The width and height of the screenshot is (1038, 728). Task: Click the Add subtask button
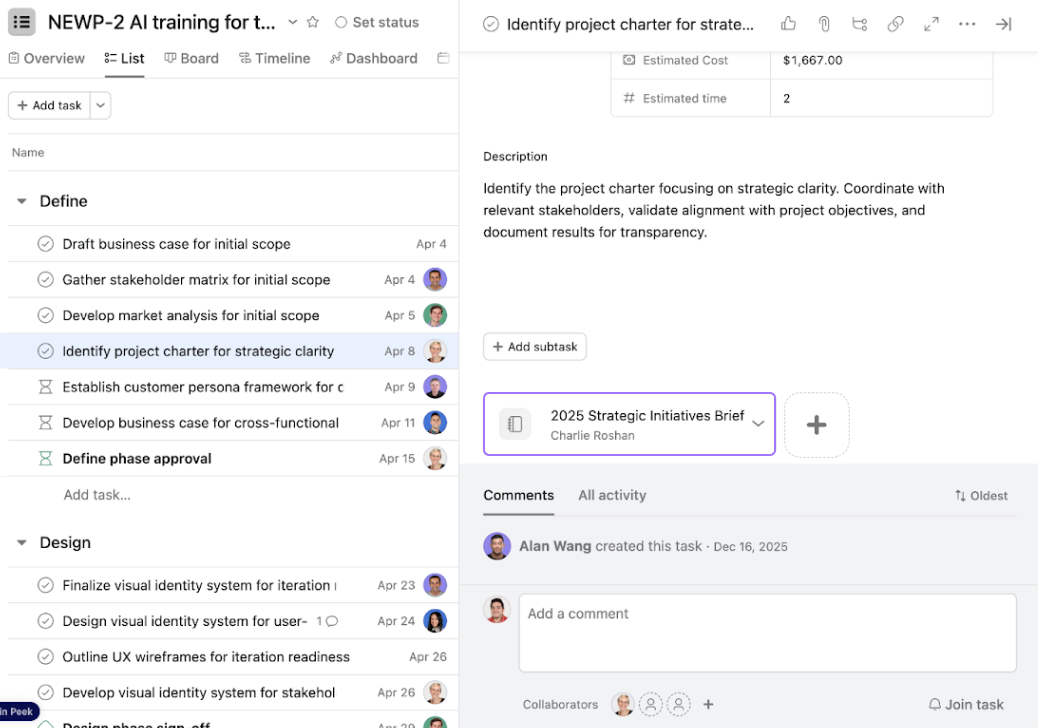tap(535, 347)
